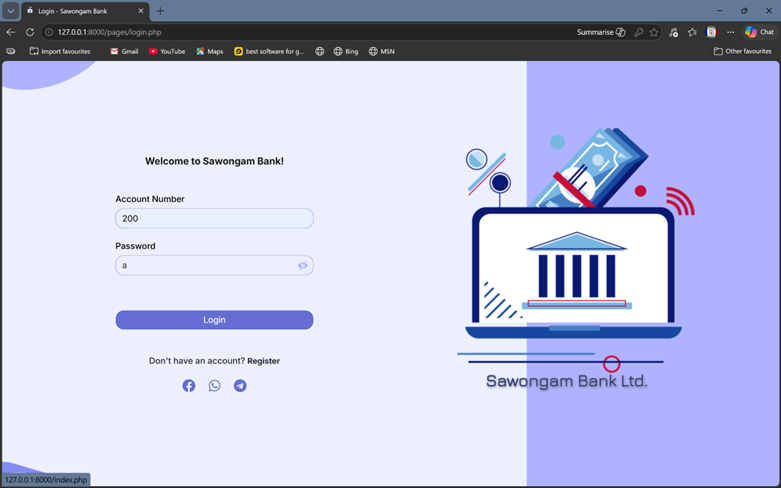
Task: Open tab search dropdown arrow
Action: coord(10,10)
